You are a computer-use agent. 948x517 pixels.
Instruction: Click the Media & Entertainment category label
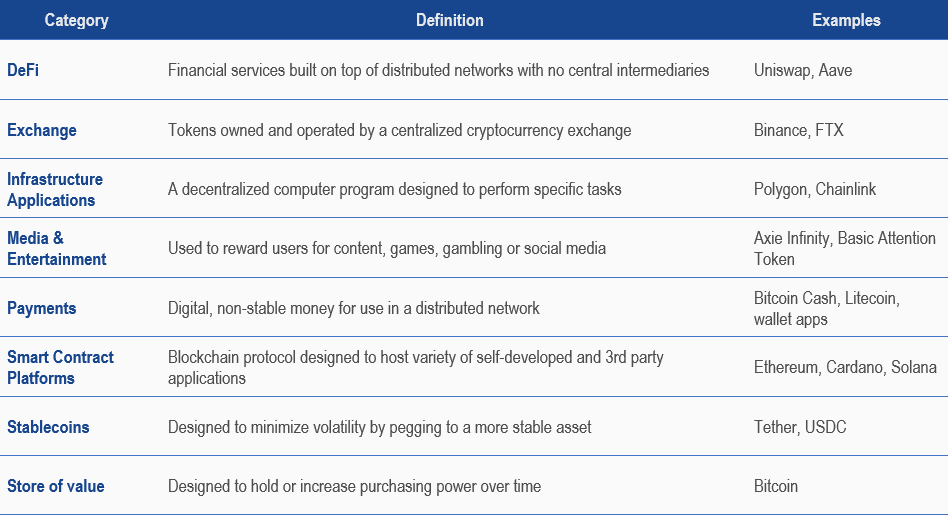(x=56, y=249)
